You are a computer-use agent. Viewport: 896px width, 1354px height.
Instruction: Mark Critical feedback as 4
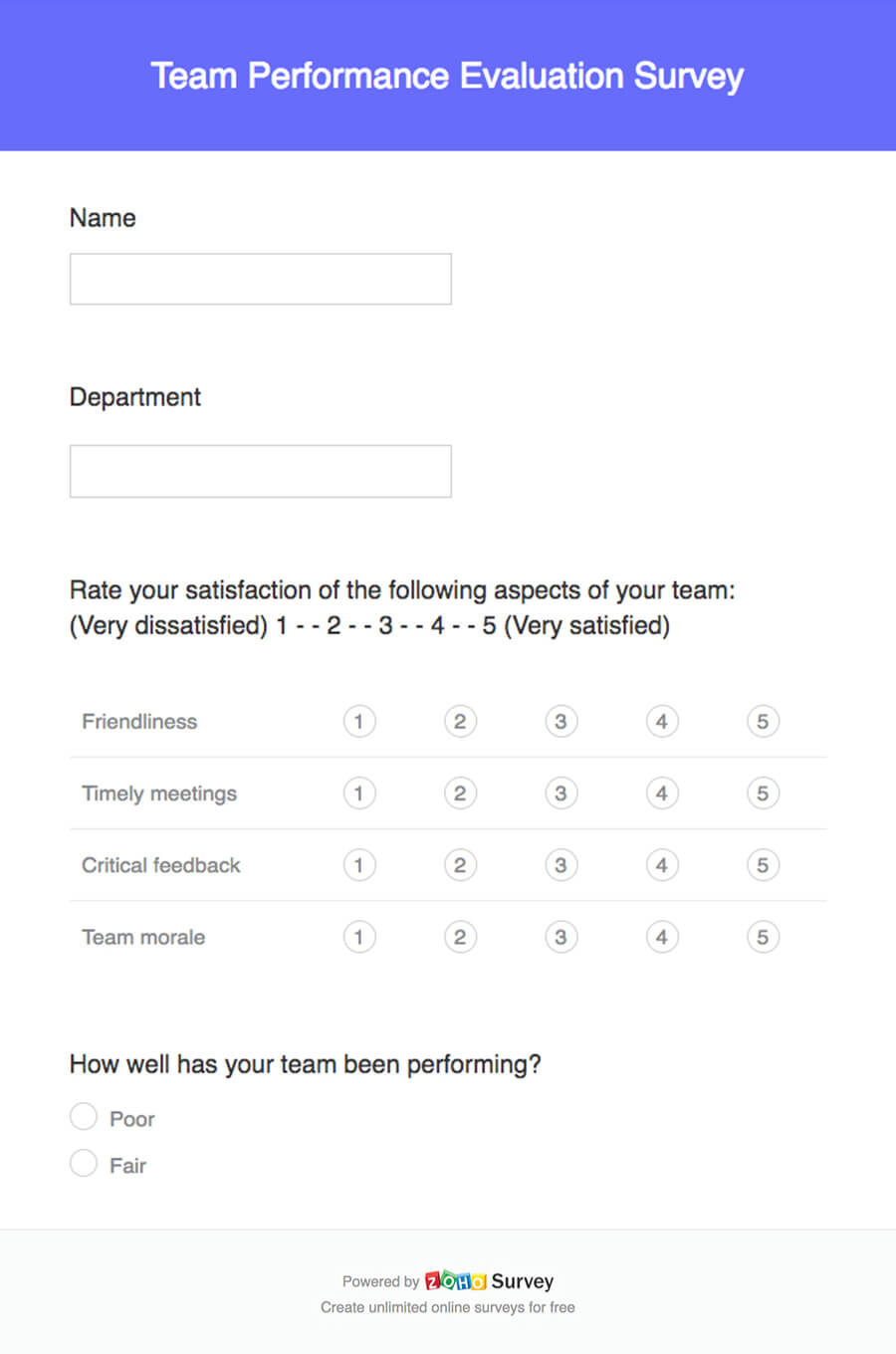click(662, 865)
